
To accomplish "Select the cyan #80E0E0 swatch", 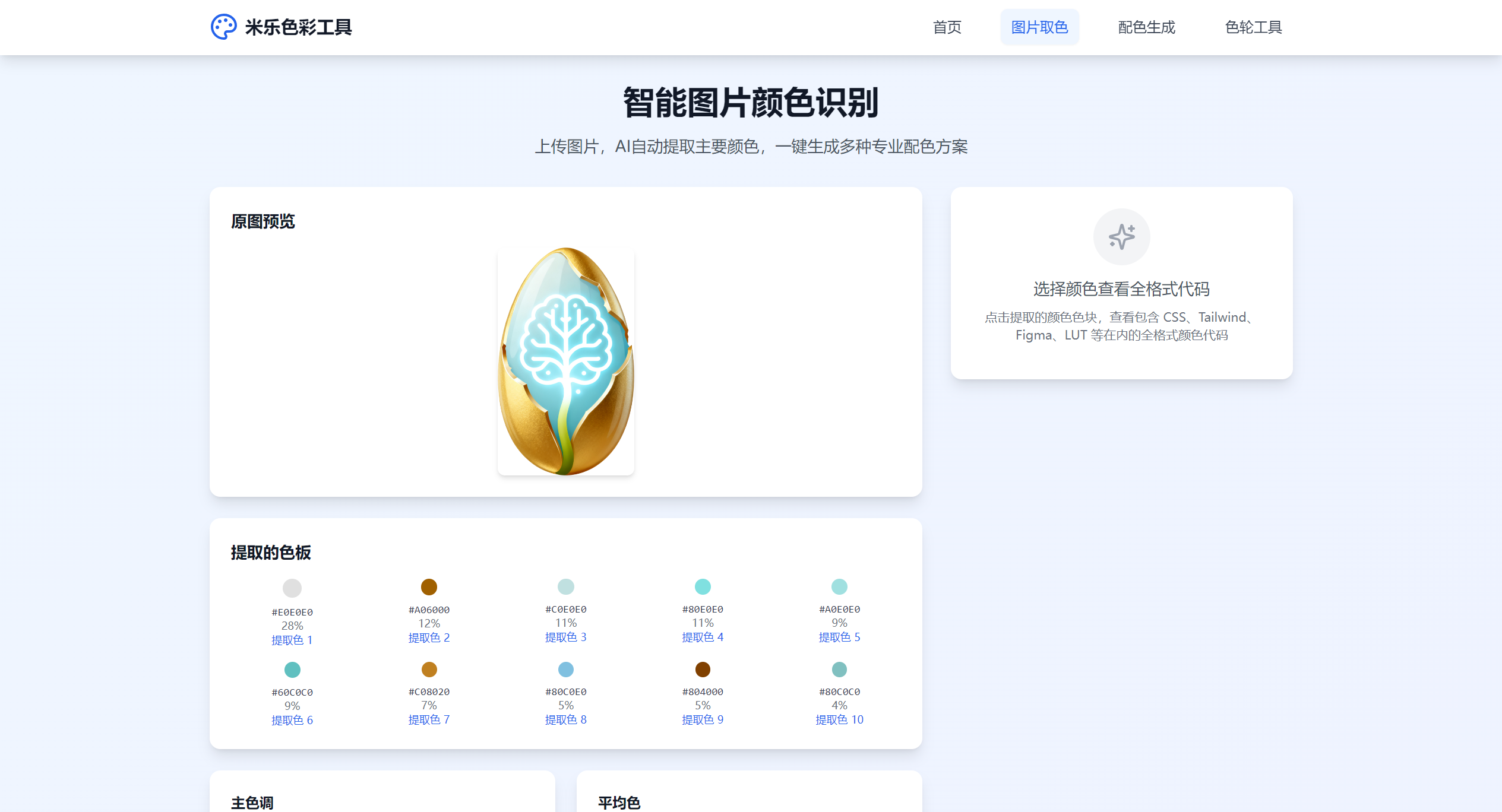I will pos(703,586).
